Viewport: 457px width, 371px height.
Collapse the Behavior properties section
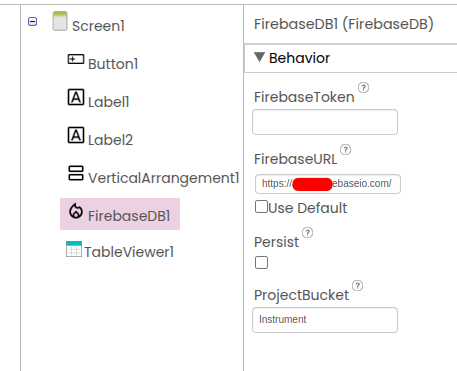point(259,57)
